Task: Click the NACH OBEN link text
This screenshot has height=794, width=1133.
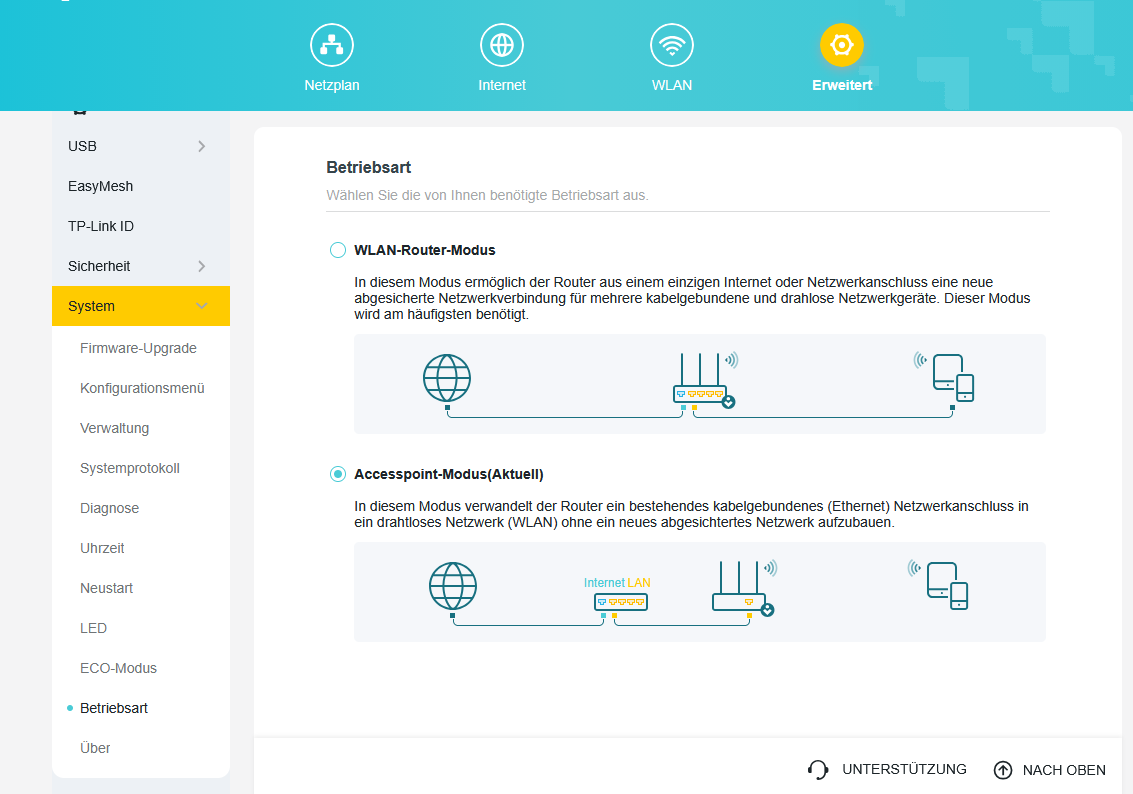Action: click(1064, 770)
